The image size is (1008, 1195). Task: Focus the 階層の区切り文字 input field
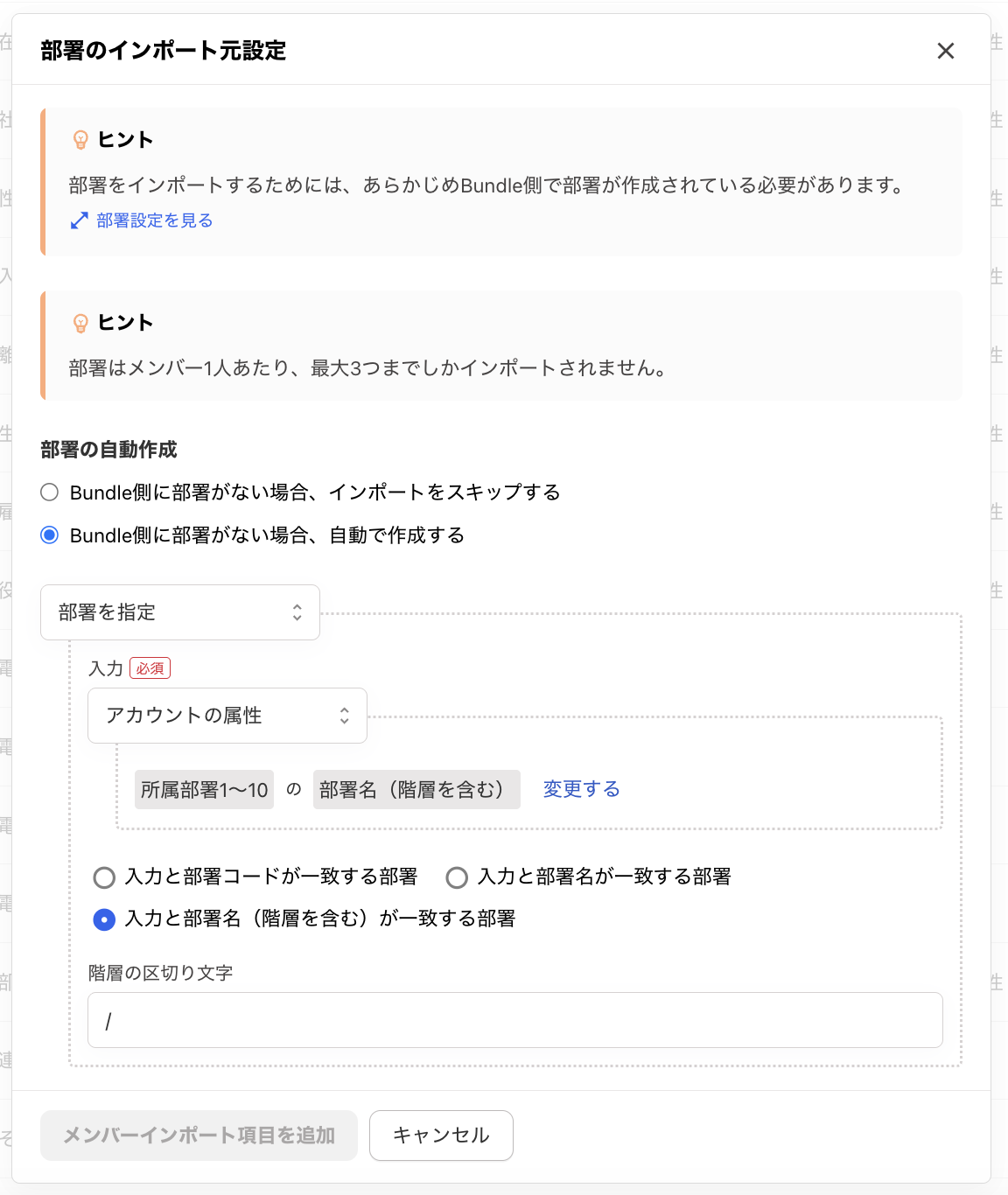[x=514, y=1020]
